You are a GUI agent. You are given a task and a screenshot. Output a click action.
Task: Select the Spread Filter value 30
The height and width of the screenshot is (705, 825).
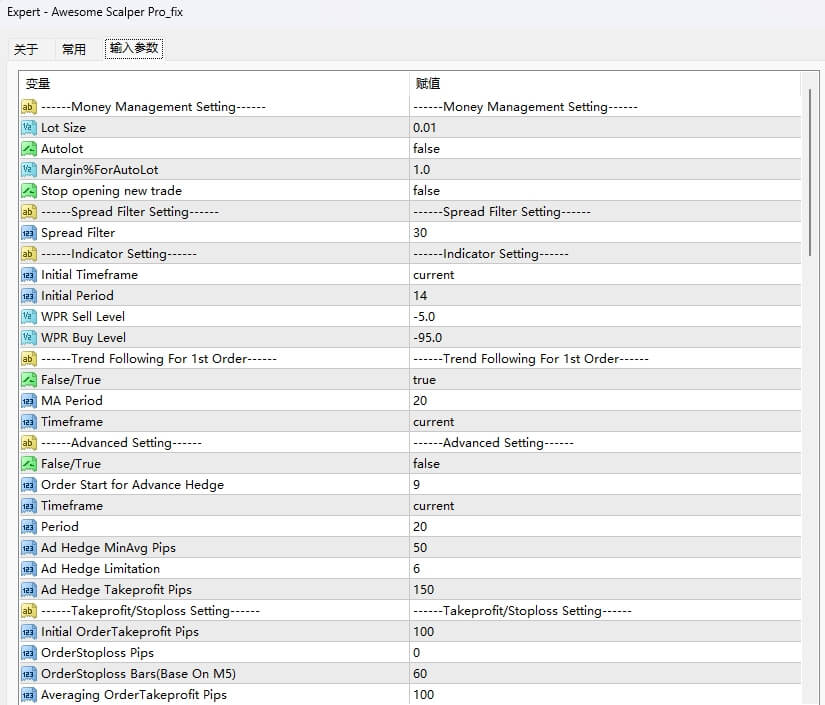[x=420, y=233]
